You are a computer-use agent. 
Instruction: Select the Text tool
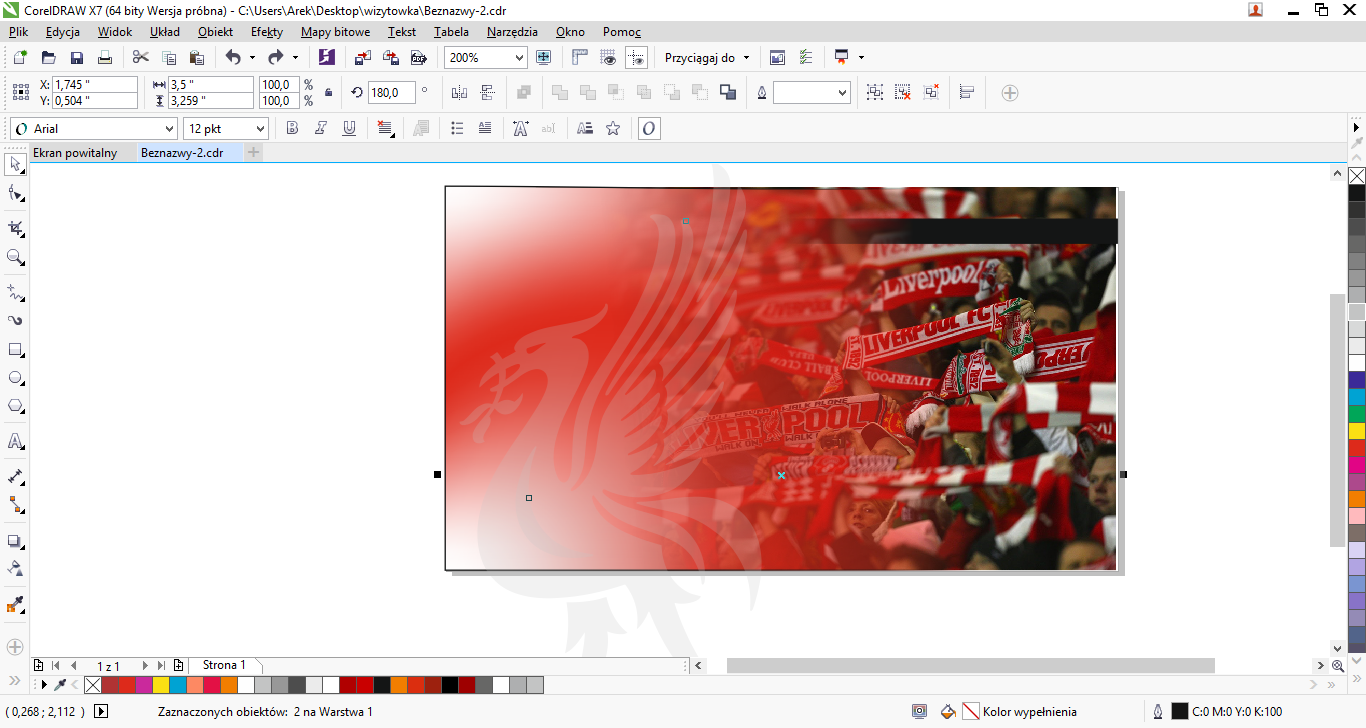click(15, 441)
